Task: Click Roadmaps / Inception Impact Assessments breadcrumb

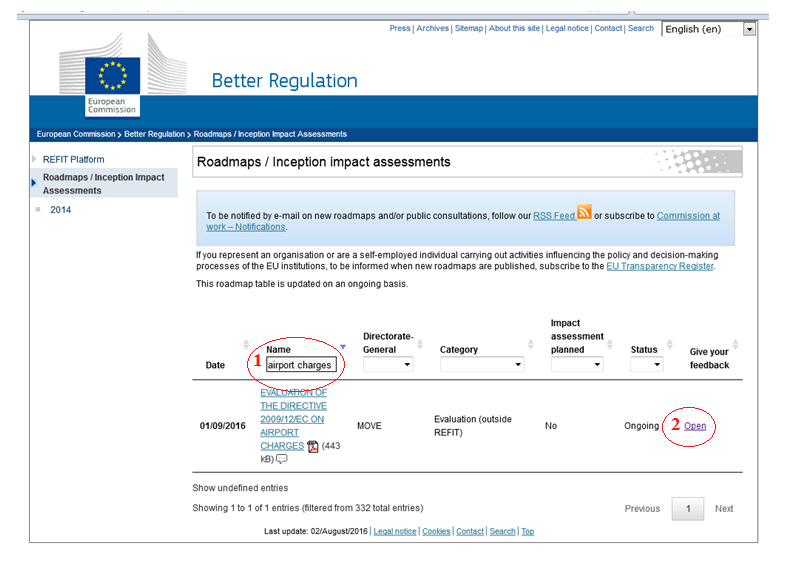Action: pos(270,134)
